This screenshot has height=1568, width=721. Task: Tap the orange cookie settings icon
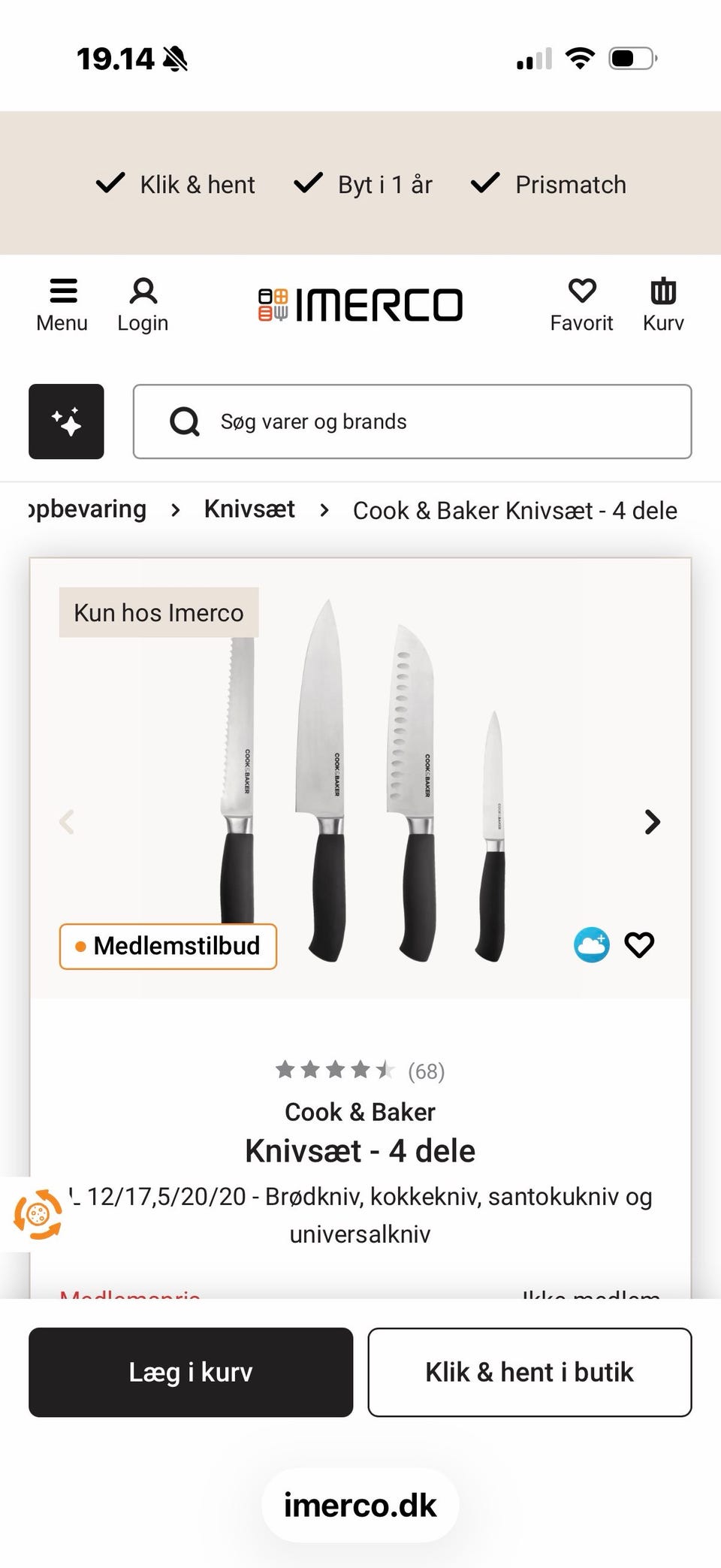pyautogui.click(x=38, y=1213)
